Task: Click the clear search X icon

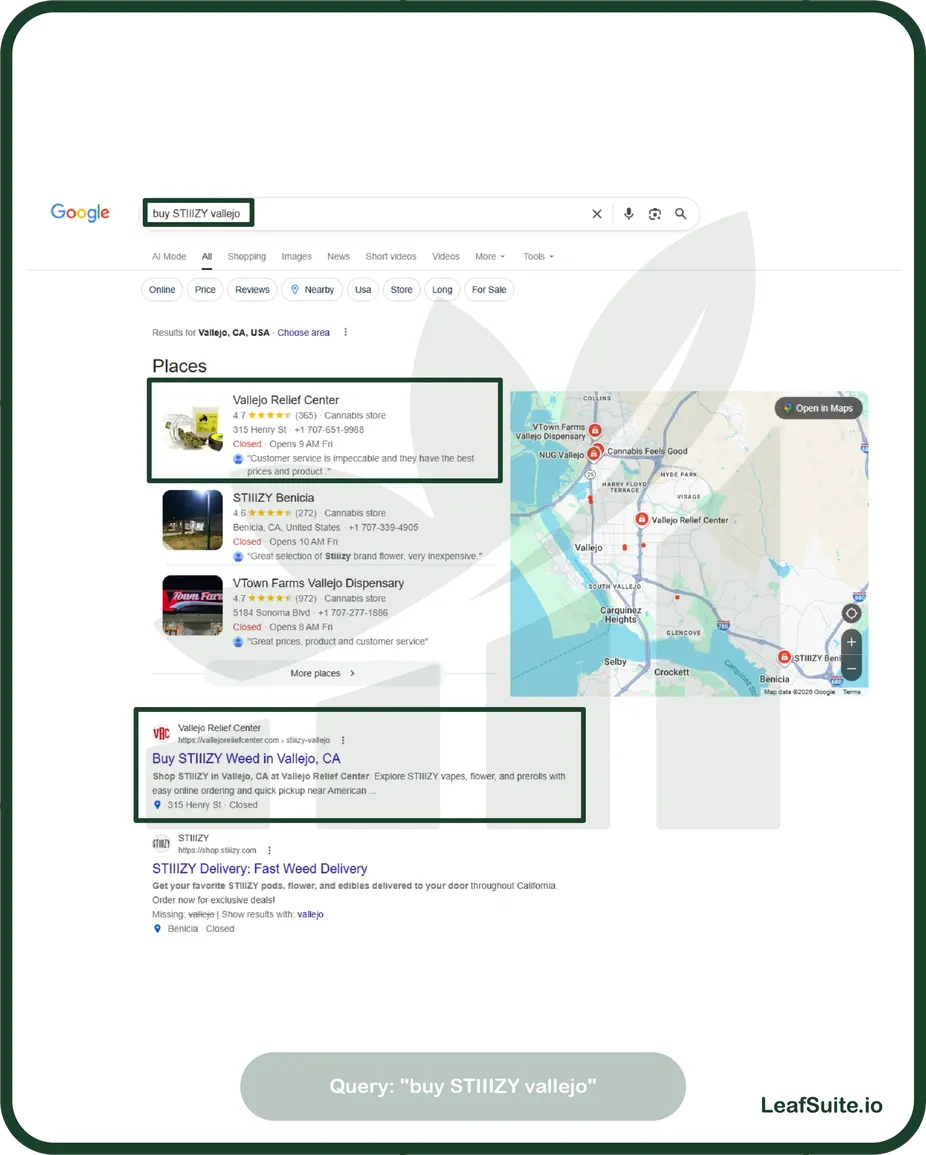Action: coord(597,214)
